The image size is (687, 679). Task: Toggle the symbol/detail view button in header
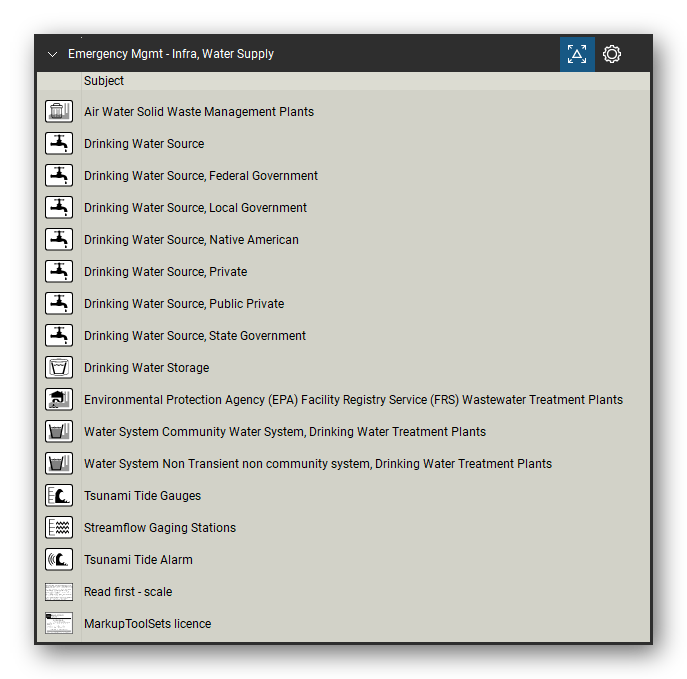(577, 54)
